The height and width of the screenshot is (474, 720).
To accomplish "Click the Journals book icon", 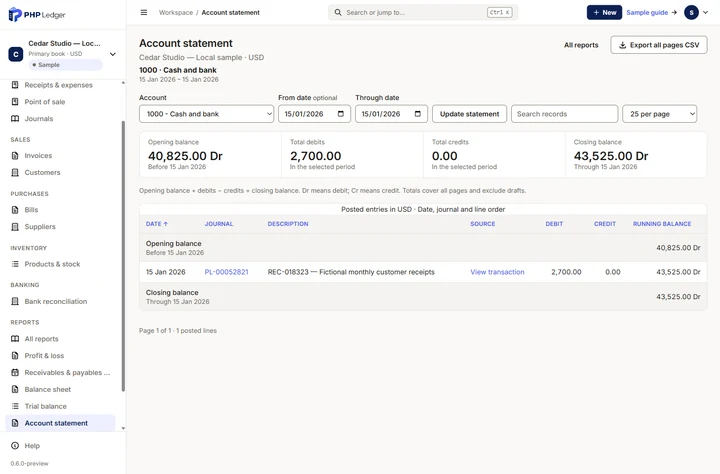I will click(x=15, y=118).
